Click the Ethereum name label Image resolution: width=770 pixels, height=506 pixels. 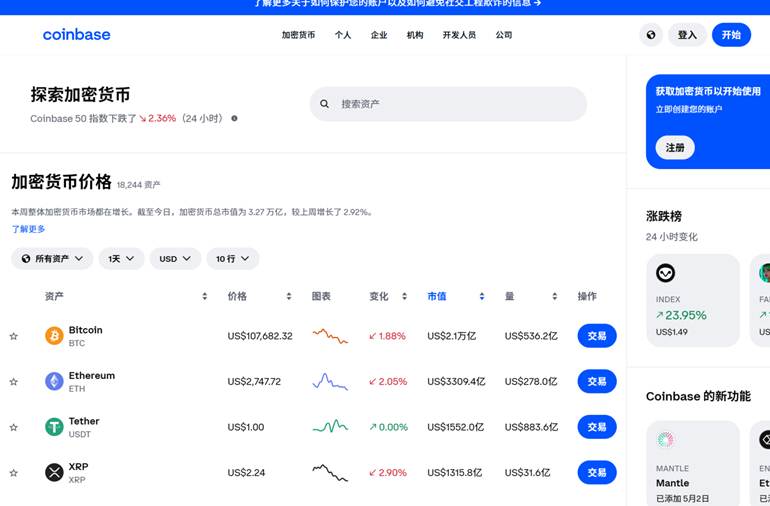92,375
